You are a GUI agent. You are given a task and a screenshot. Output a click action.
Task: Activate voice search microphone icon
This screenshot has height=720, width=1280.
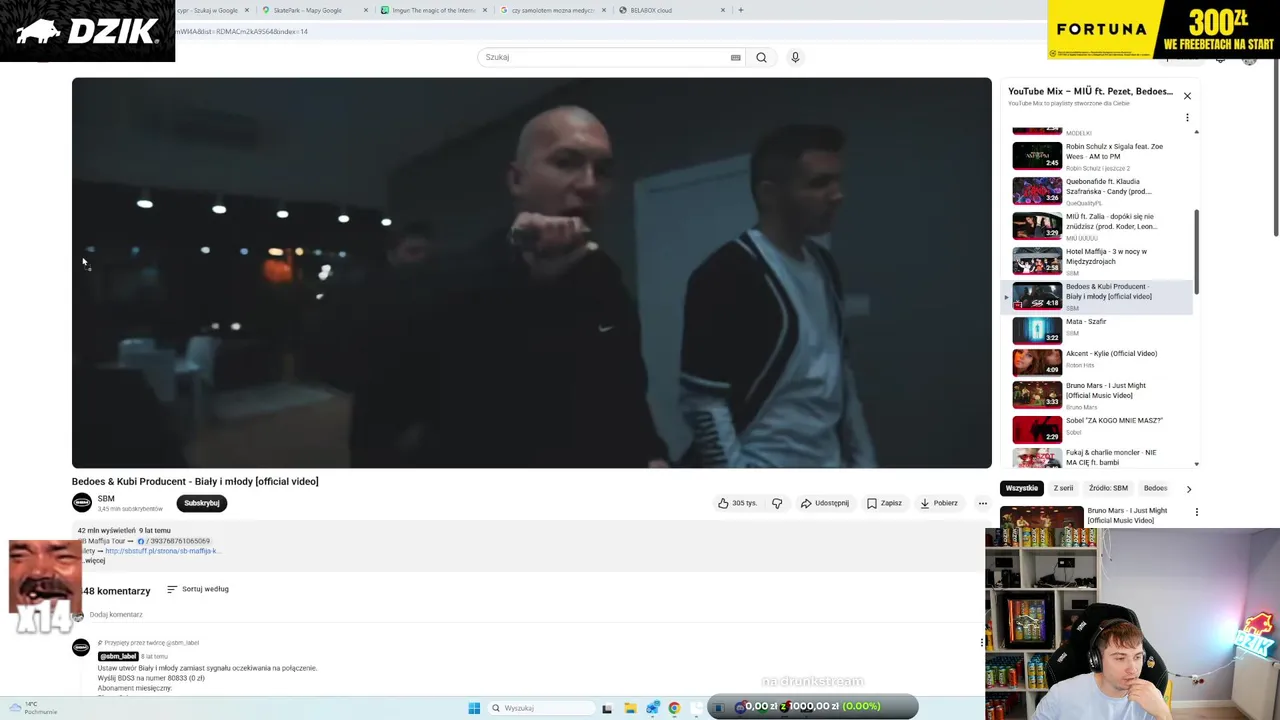(x=795, y=57)
